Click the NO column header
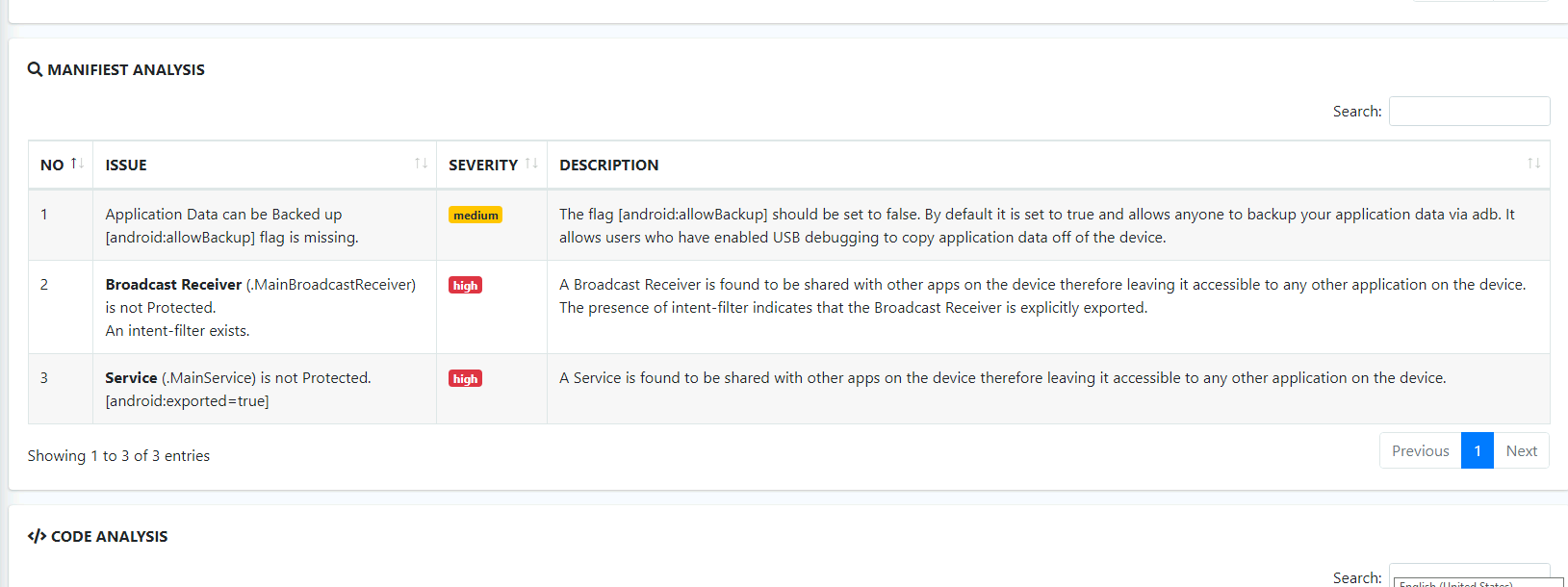Screen dimensions: 1568x587 [x=52, y=166]
